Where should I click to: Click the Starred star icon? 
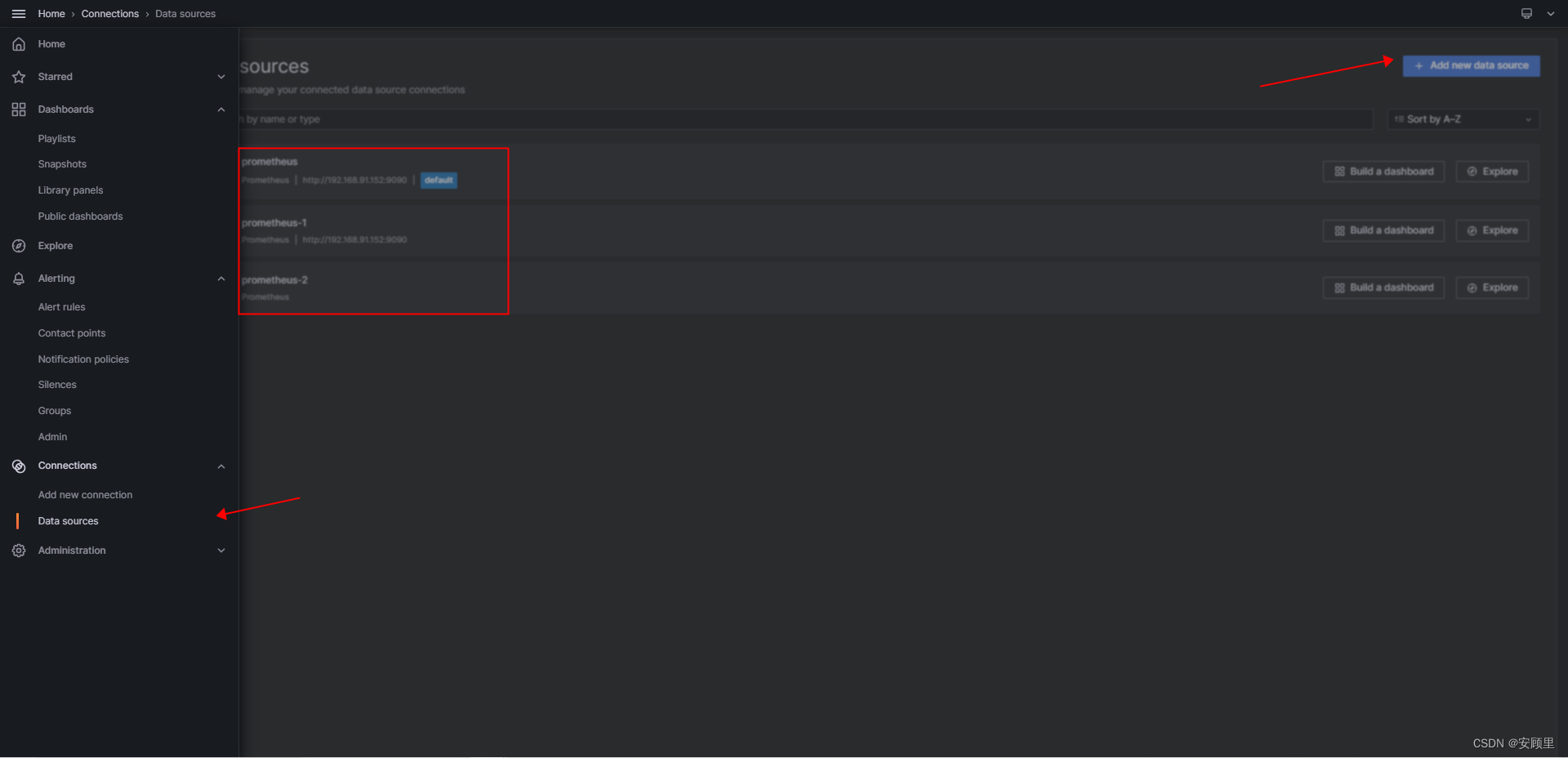(x=19, y=77)
